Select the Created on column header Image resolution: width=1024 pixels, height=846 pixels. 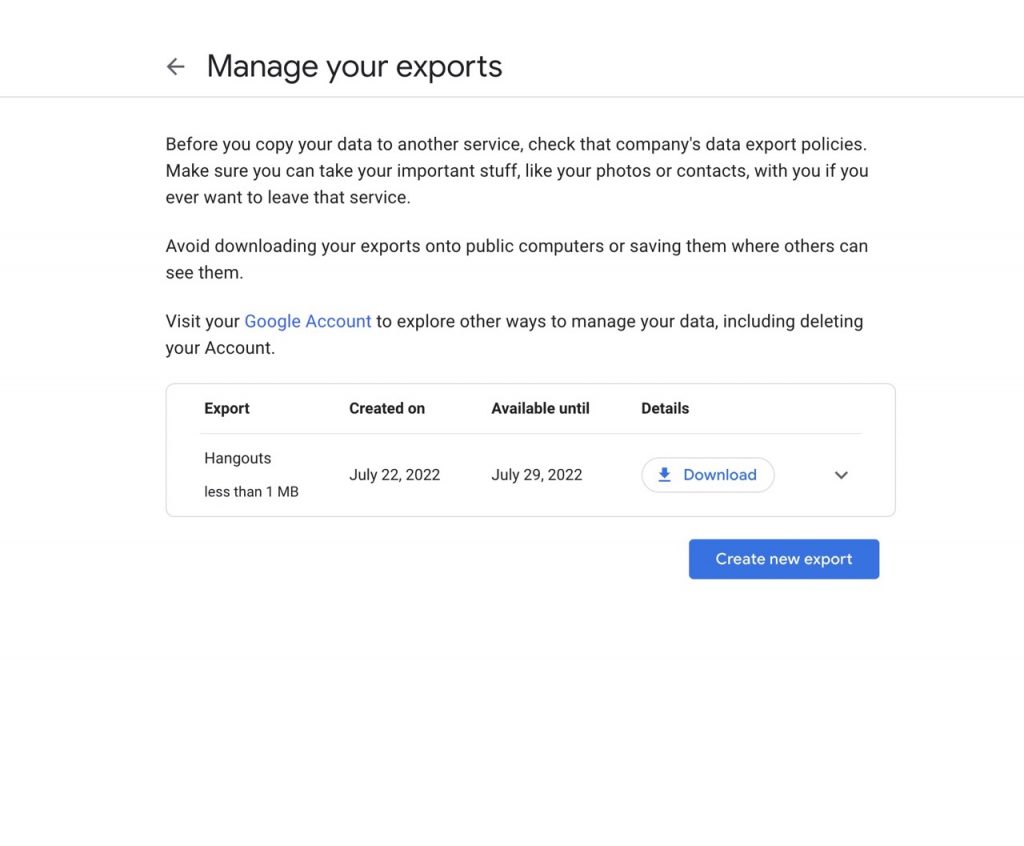387,408
